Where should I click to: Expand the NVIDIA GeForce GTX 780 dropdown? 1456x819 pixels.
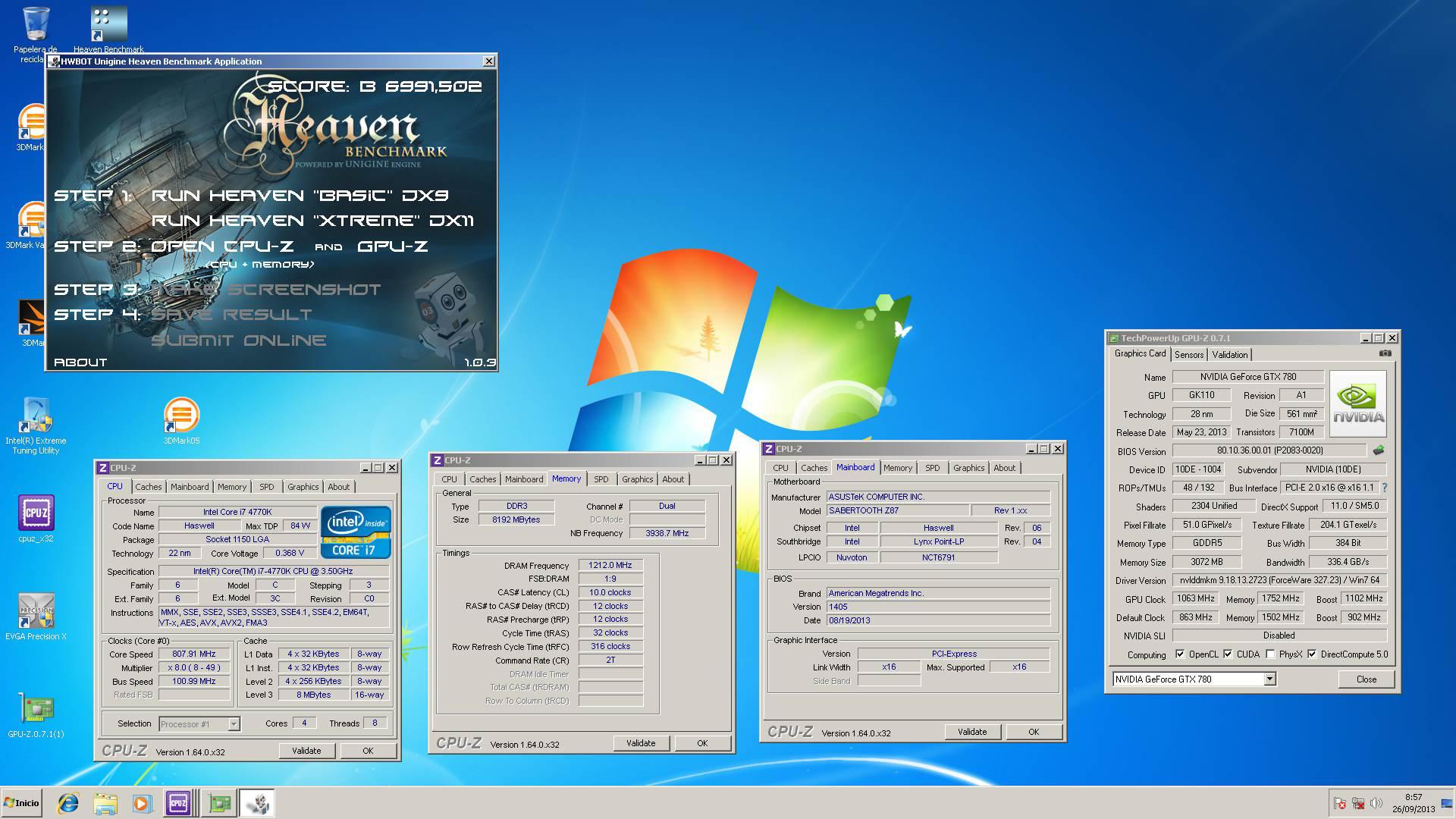click(x=1269, y=679)
